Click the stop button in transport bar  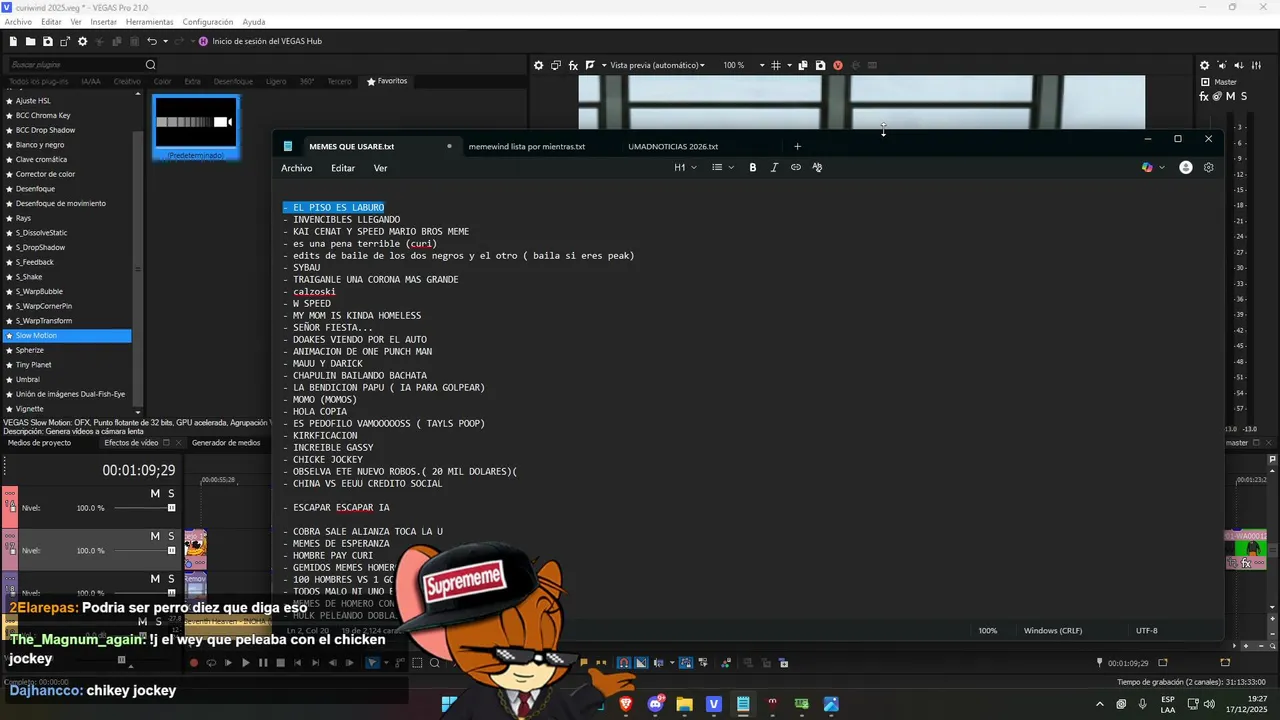click(x=281, y=662)
